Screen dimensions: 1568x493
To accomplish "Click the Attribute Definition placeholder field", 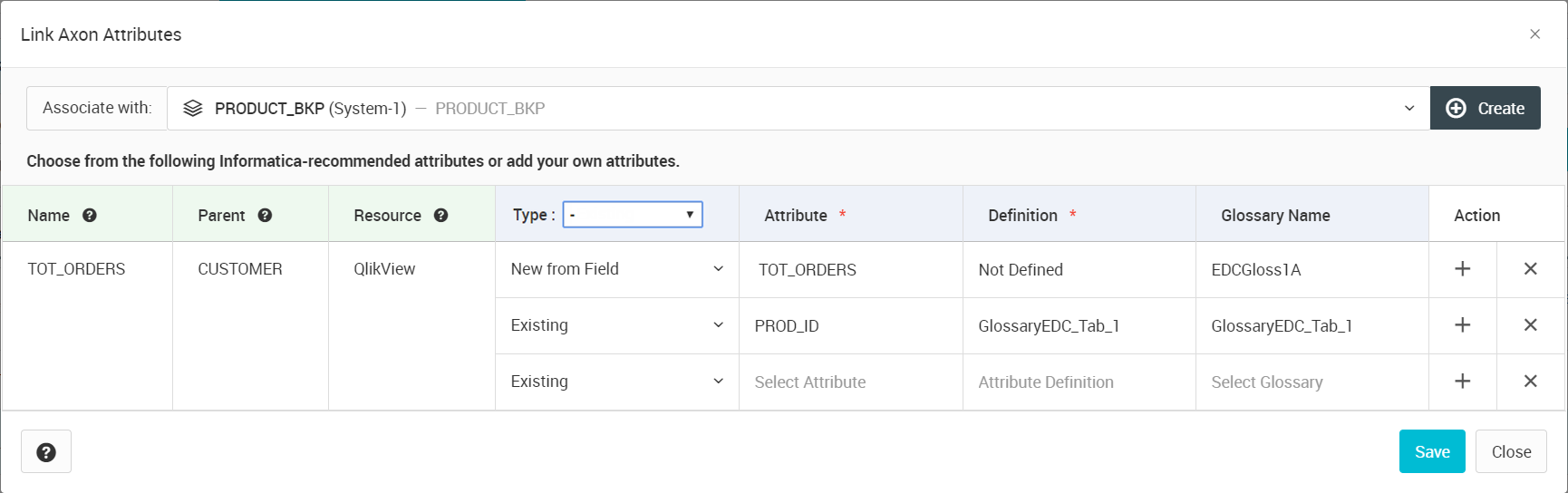I will (1079, 382).
